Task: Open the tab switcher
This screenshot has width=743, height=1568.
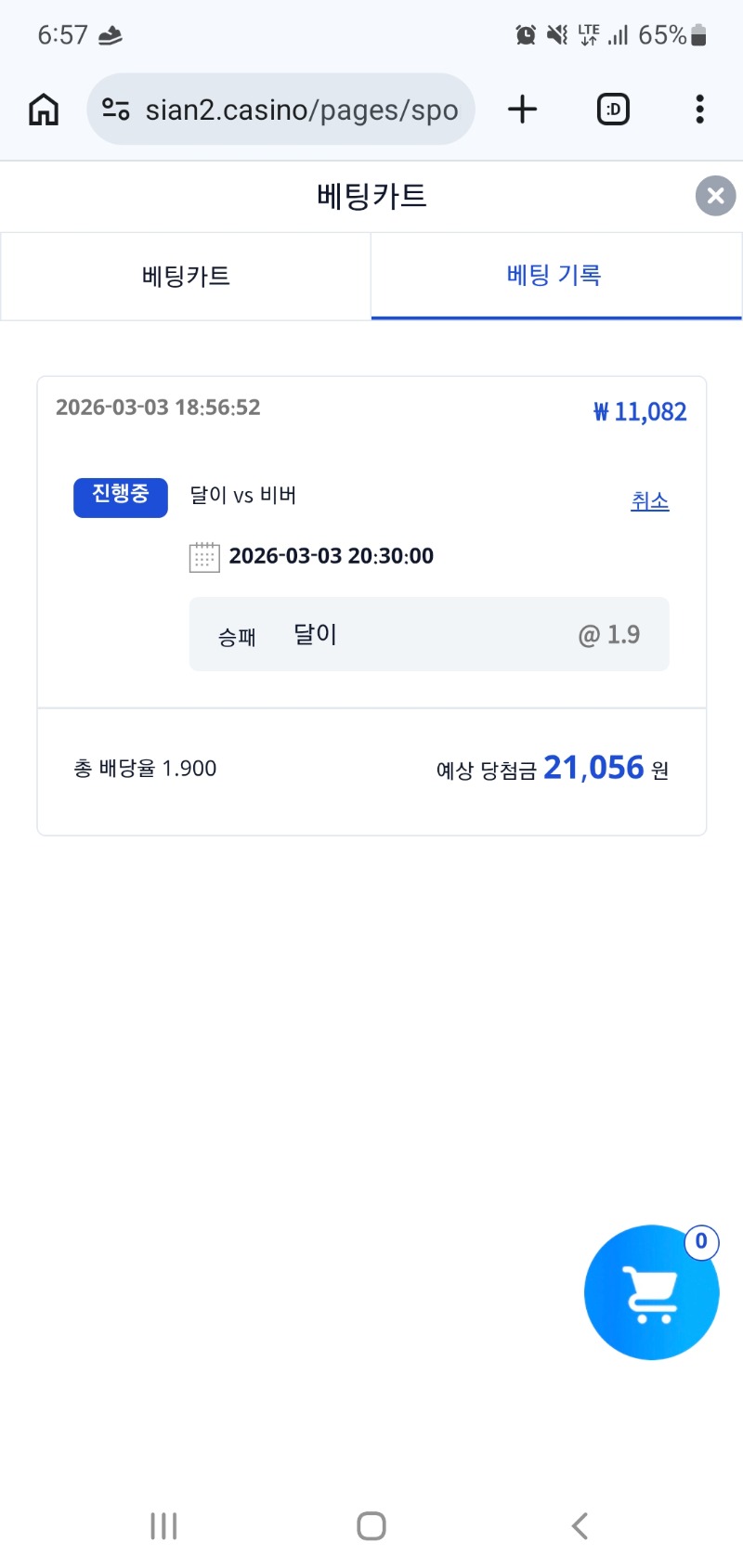Action: 613,110
